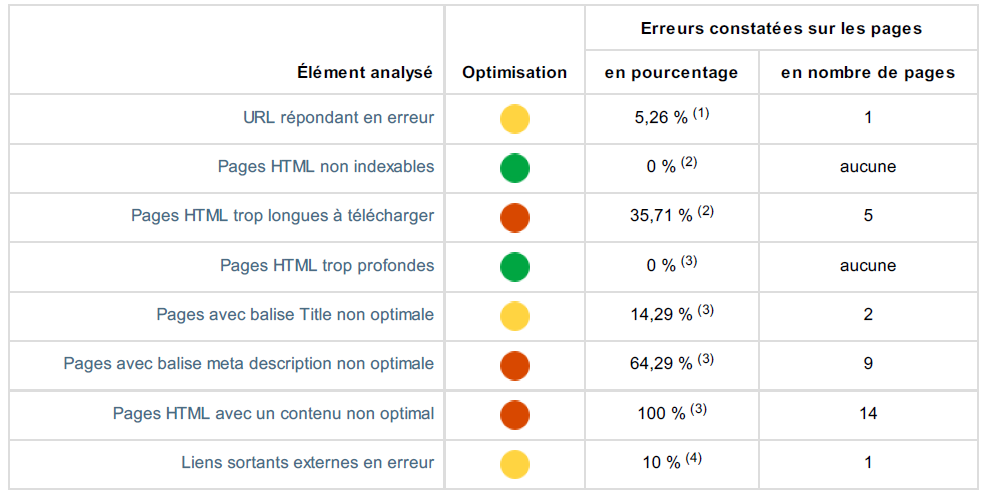Image resolution: width=988 pixels, height=494 pixels.
Task: Click red indicator for contenu non optimal
Action: [515, 414]
